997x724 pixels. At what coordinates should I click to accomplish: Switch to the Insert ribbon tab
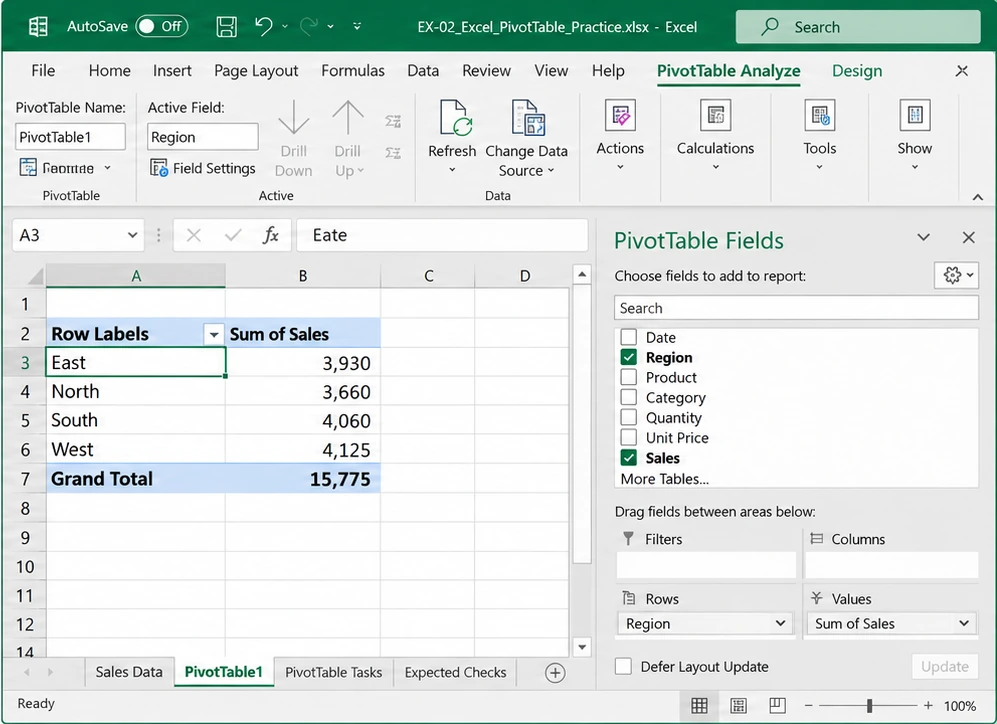point(172,71)
